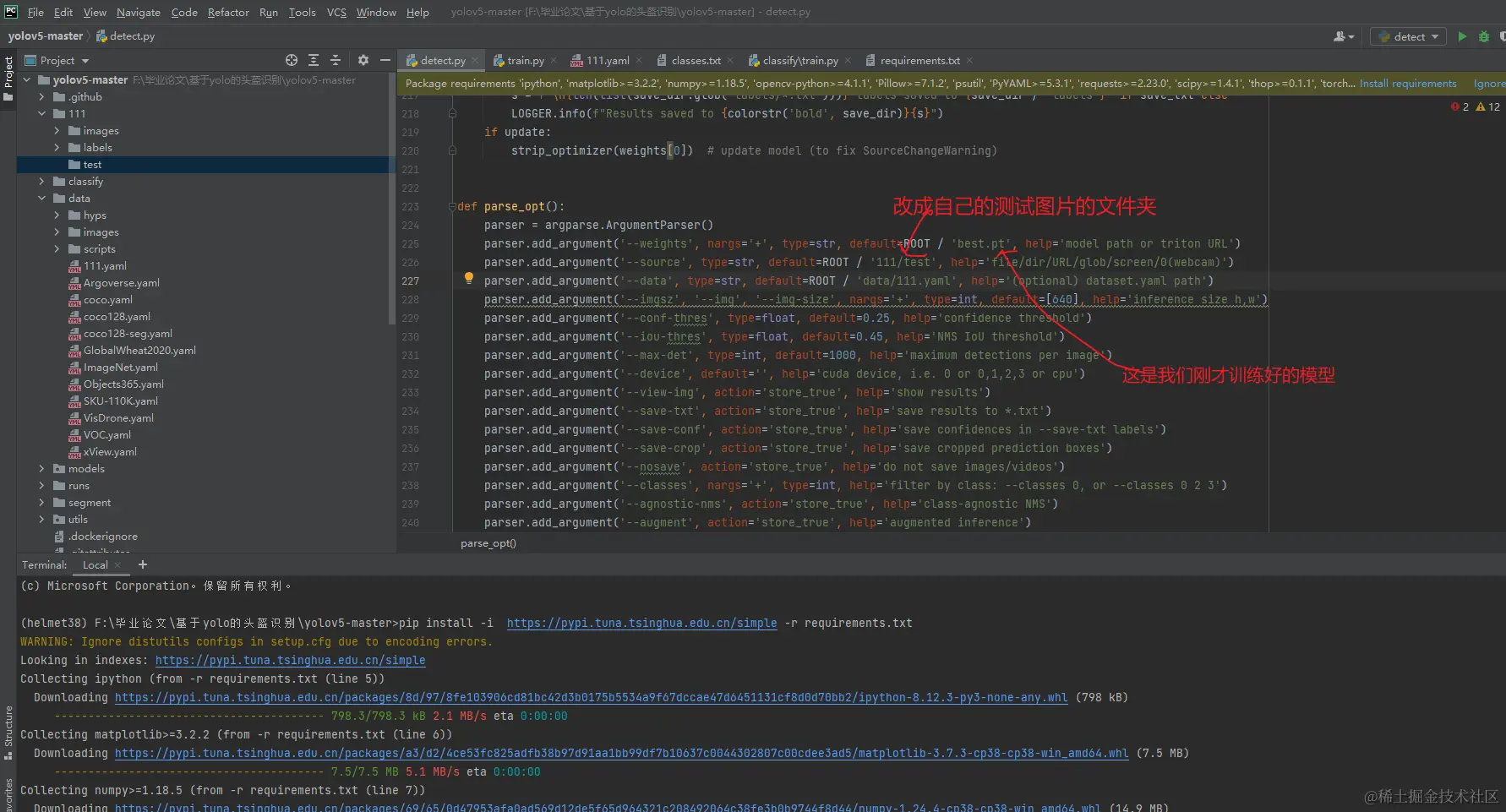Click the yellow lightbulb intention icon on line 227
Viewport: 1506px width, 812px height.
click(468, 278)
